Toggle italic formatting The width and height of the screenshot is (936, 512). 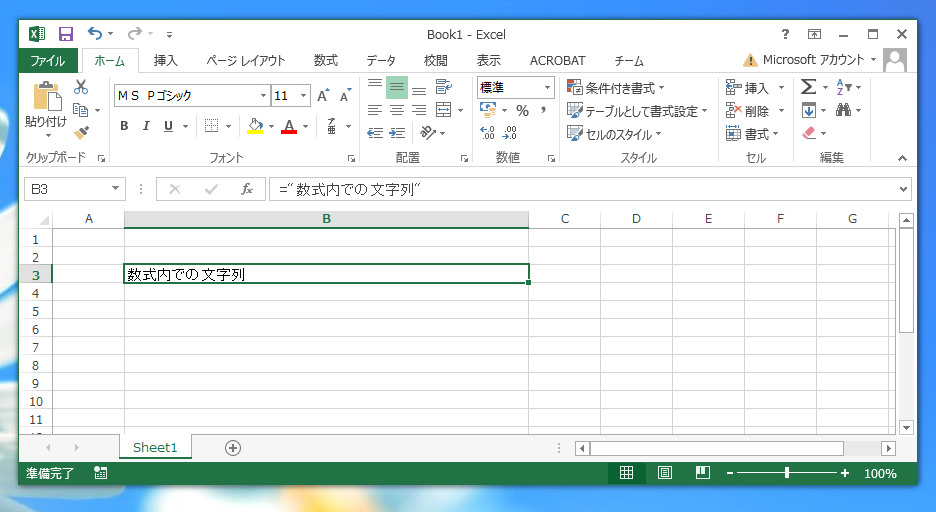click(146, 126)
